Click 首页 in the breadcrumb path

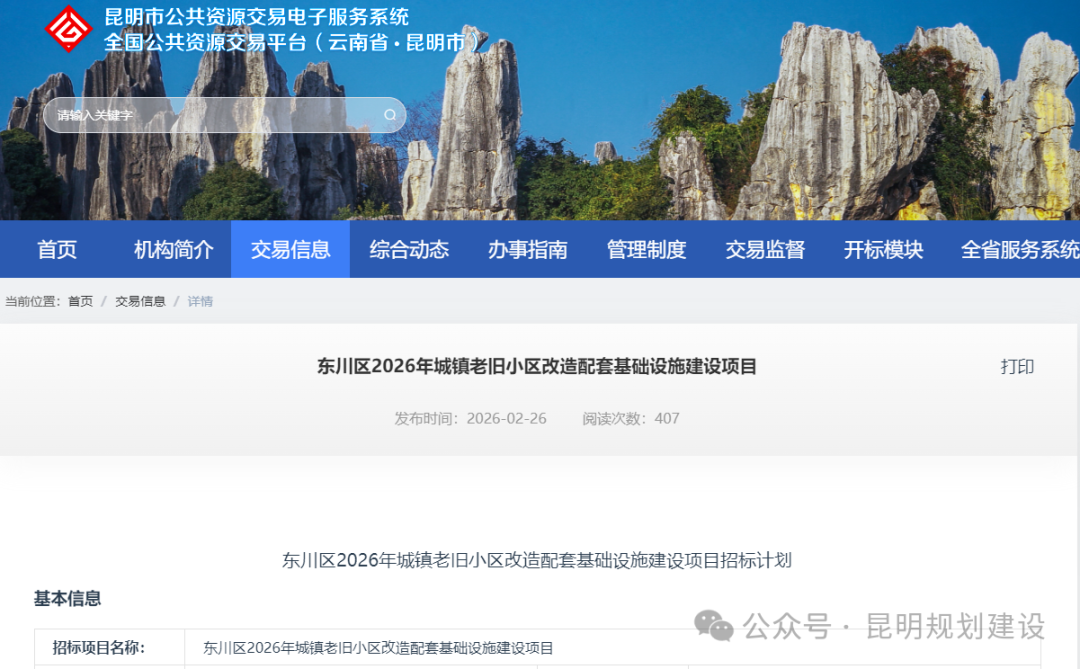(79, 300)
